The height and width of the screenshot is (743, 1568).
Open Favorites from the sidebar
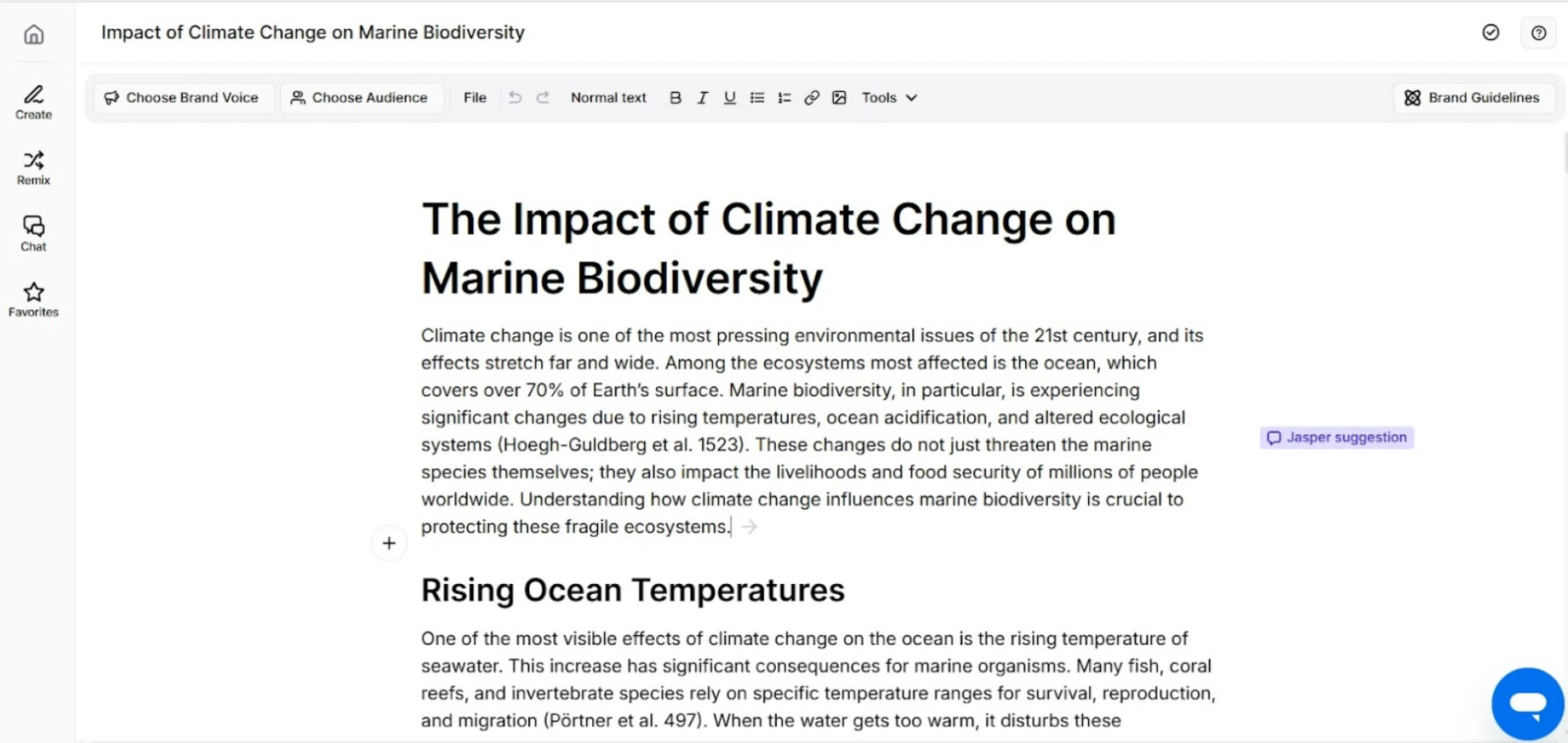(x=34, y=300)
